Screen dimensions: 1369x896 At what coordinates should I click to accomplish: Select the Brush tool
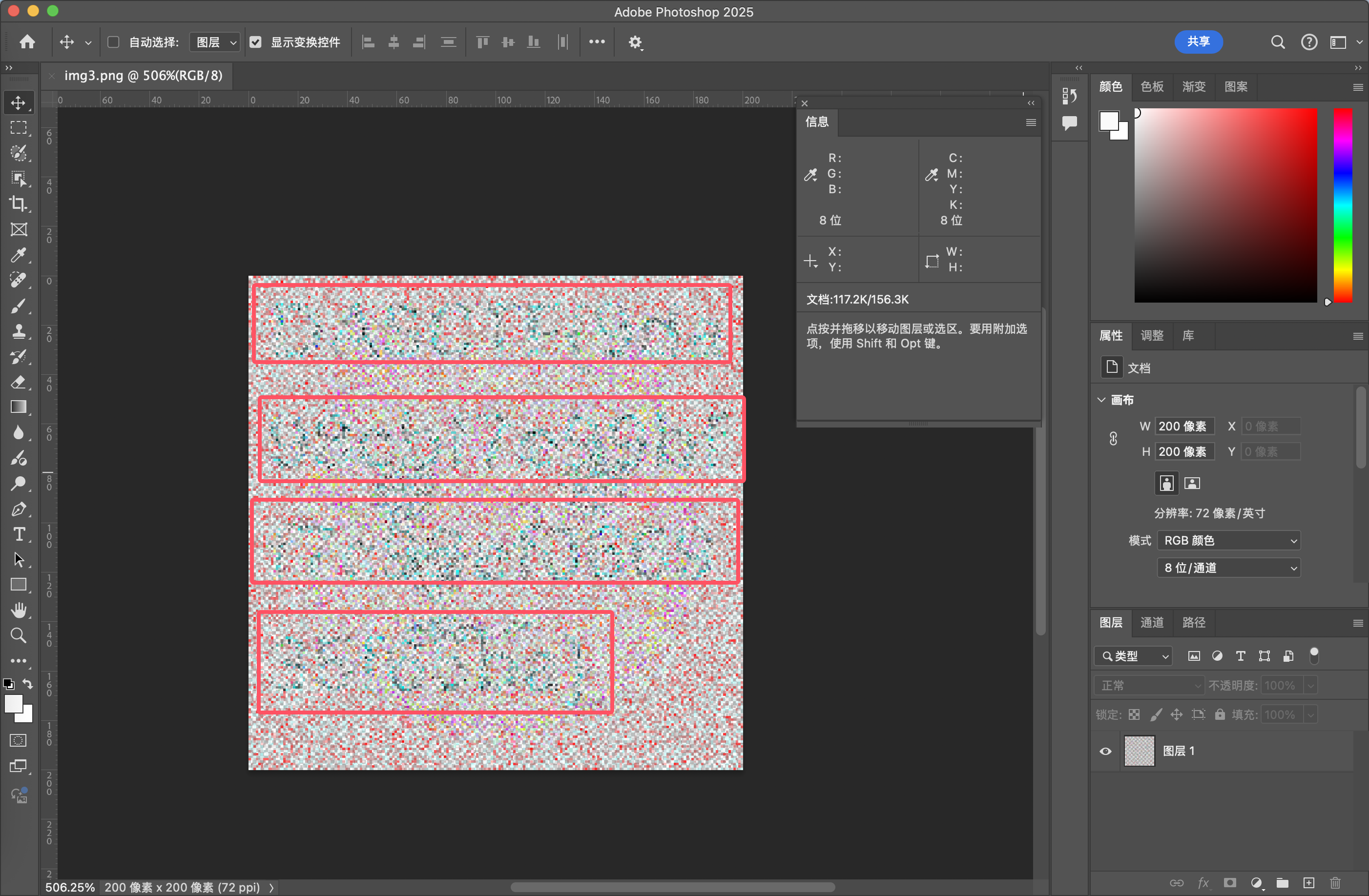(19, 306)
